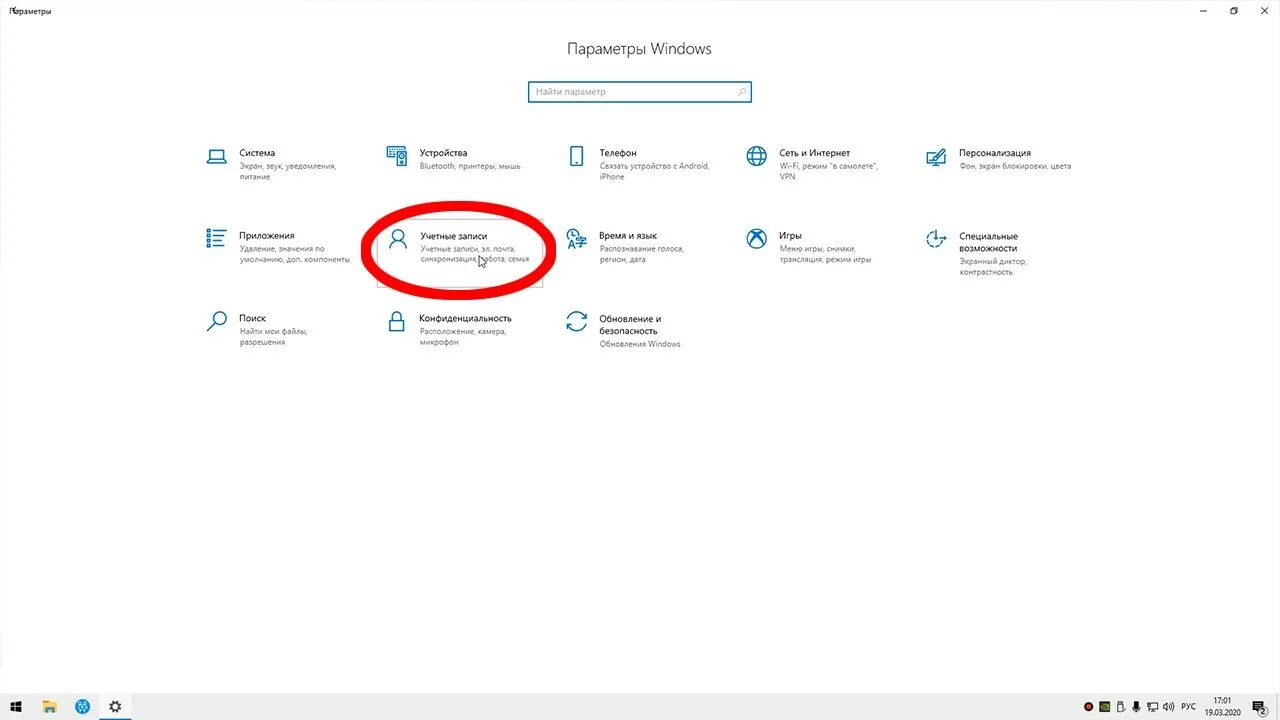The width and height of the screenshot is (1280, 720).
Task: Open the blue round taskbar app
Action: pyautogui.click(x=82, y=707)
